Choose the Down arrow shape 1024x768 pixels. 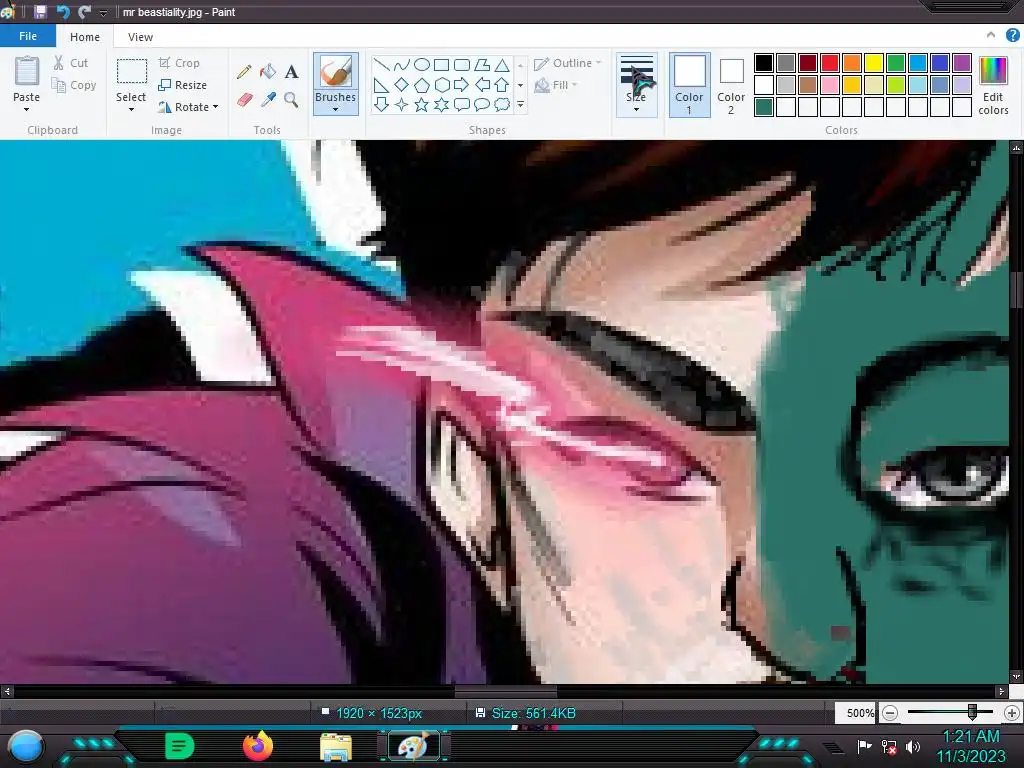point(381,104)
